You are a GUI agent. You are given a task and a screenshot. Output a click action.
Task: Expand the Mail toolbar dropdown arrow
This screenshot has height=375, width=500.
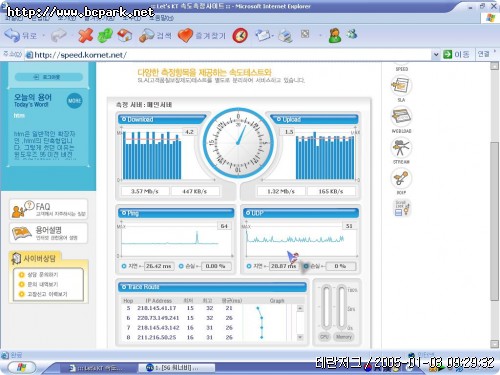point(273,35)
